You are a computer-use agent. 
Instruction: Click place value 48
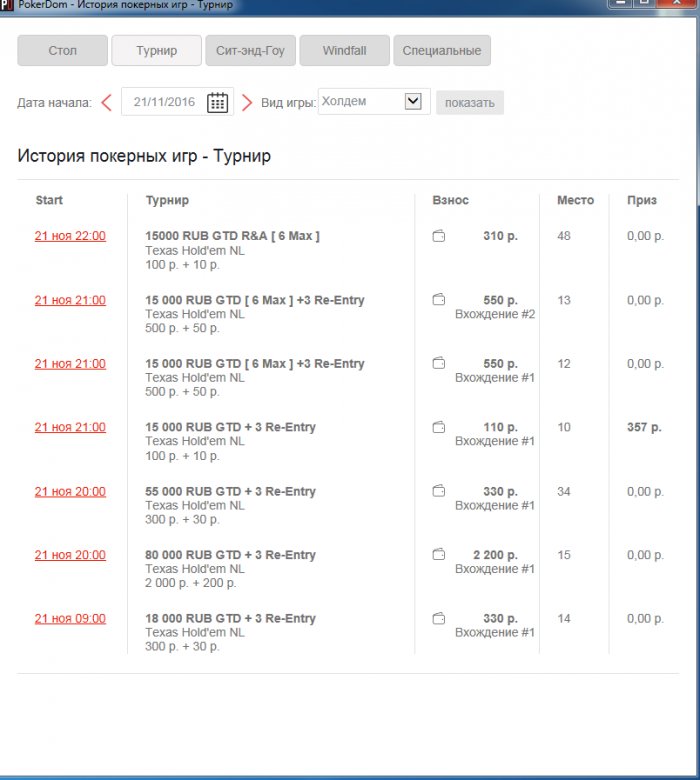tap(564, 236)
